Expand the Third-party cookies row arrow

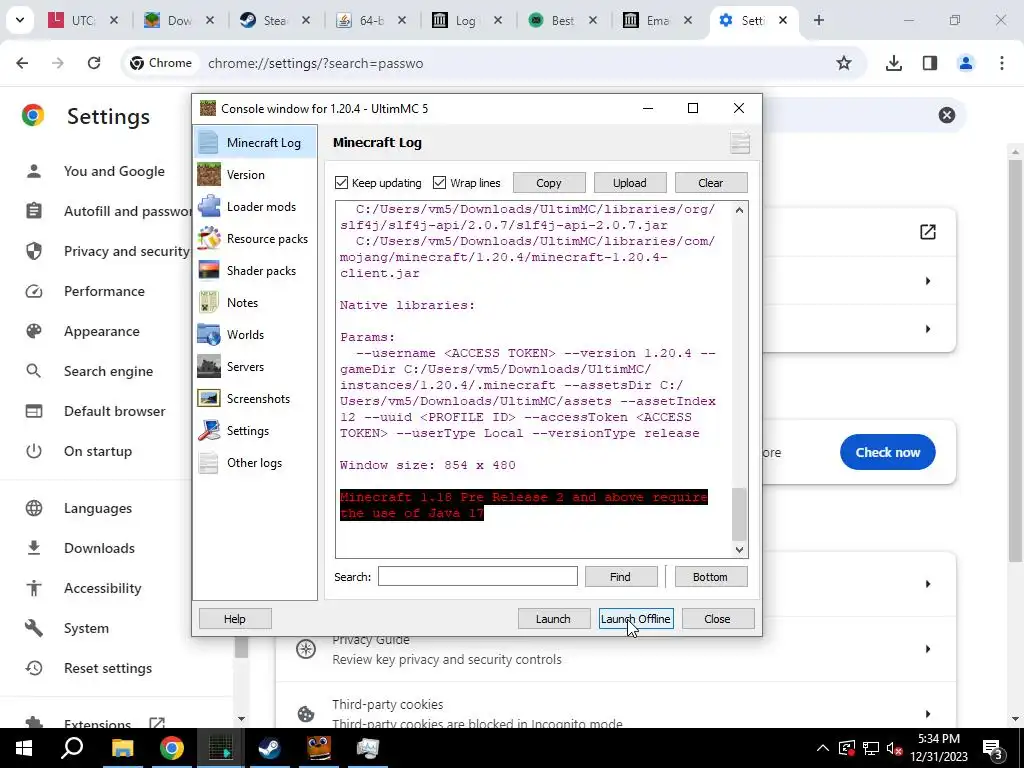(x=928, y=714)
